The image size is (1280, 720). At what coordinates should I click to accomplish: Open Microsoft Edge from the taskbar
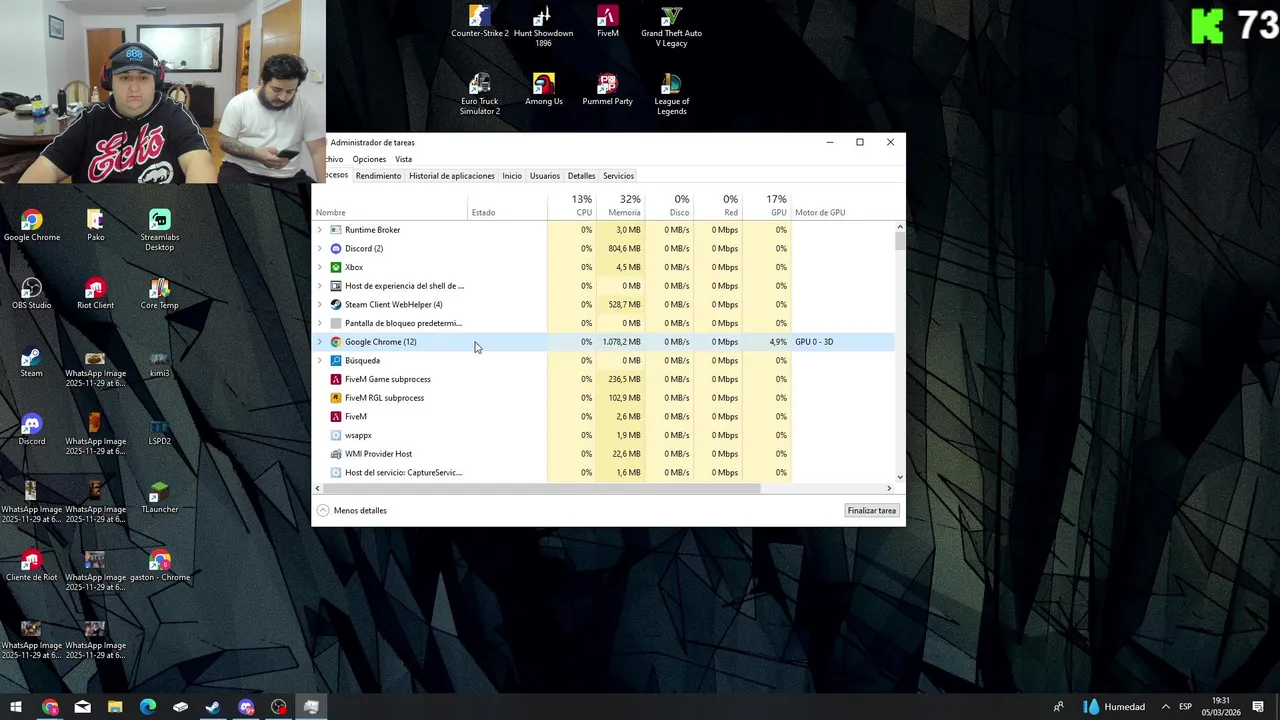pyautogui.click(x=148, y=707)
